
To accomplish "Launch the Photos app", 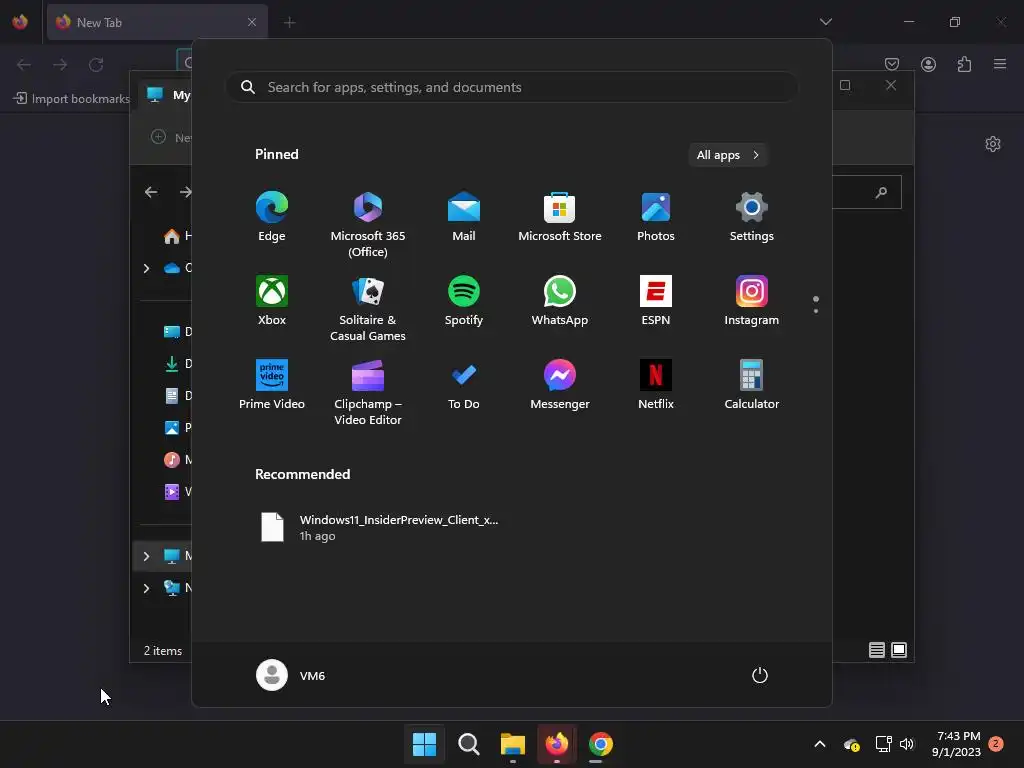I will pos(656,217).
